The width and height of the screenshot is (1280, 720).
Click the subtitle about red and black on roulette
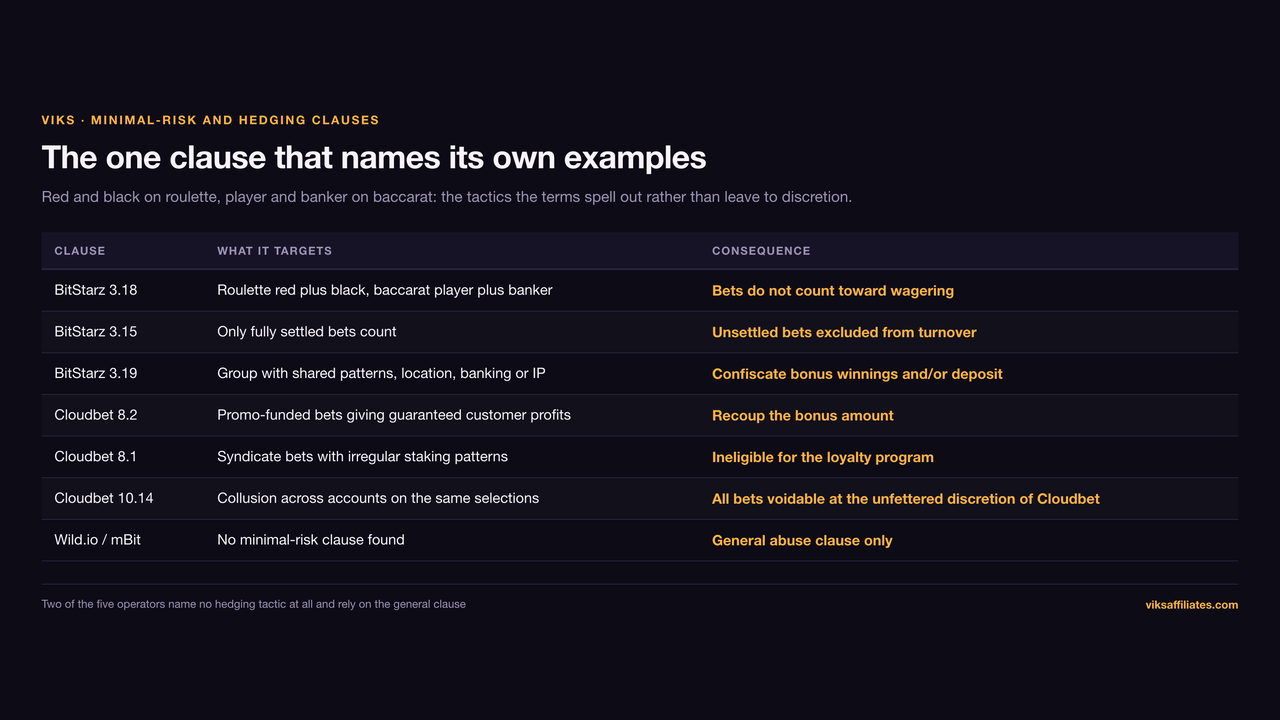click(447, 197)
